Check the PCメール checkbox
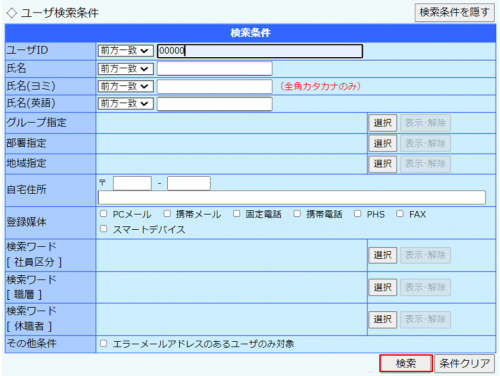The height and width of the screenshot is (376, 500). [104, 213]
